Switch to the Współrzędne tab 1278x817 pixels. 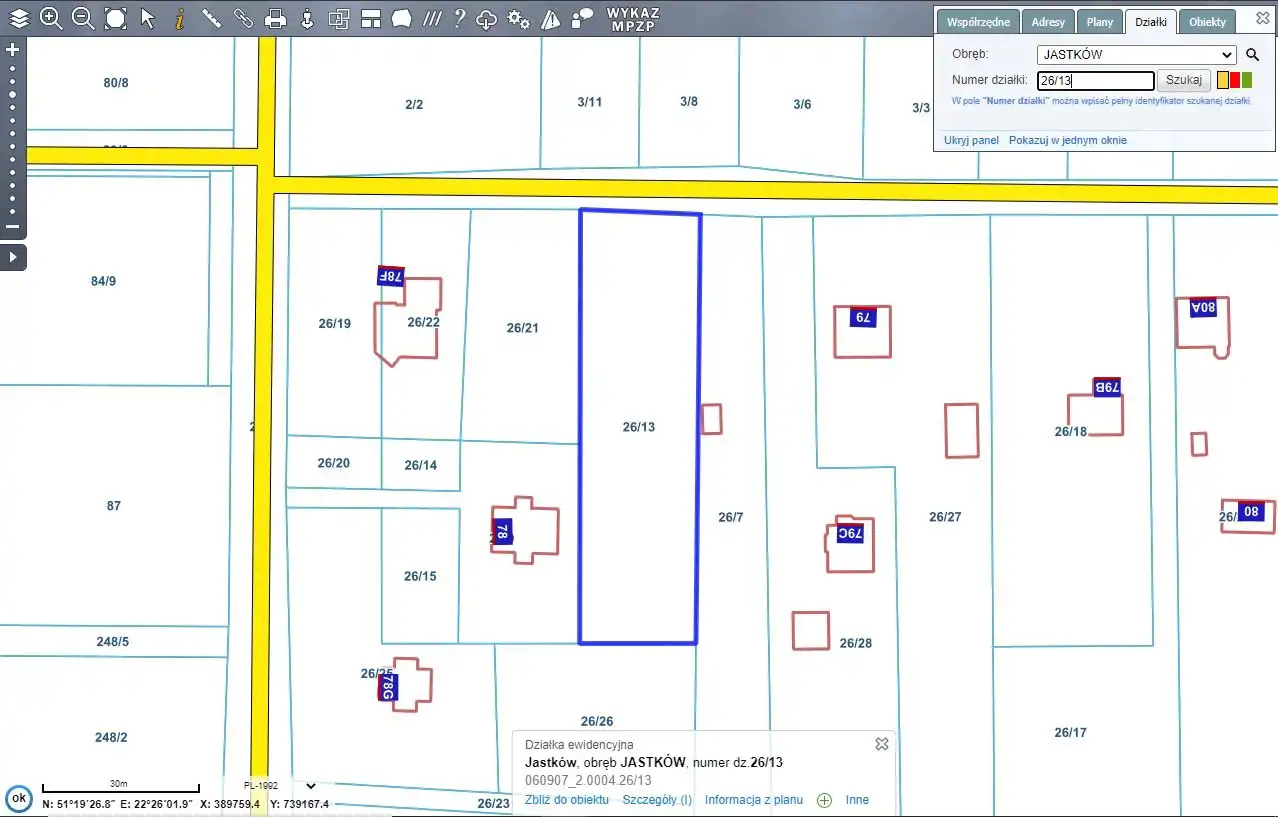(x=978, y=22)
